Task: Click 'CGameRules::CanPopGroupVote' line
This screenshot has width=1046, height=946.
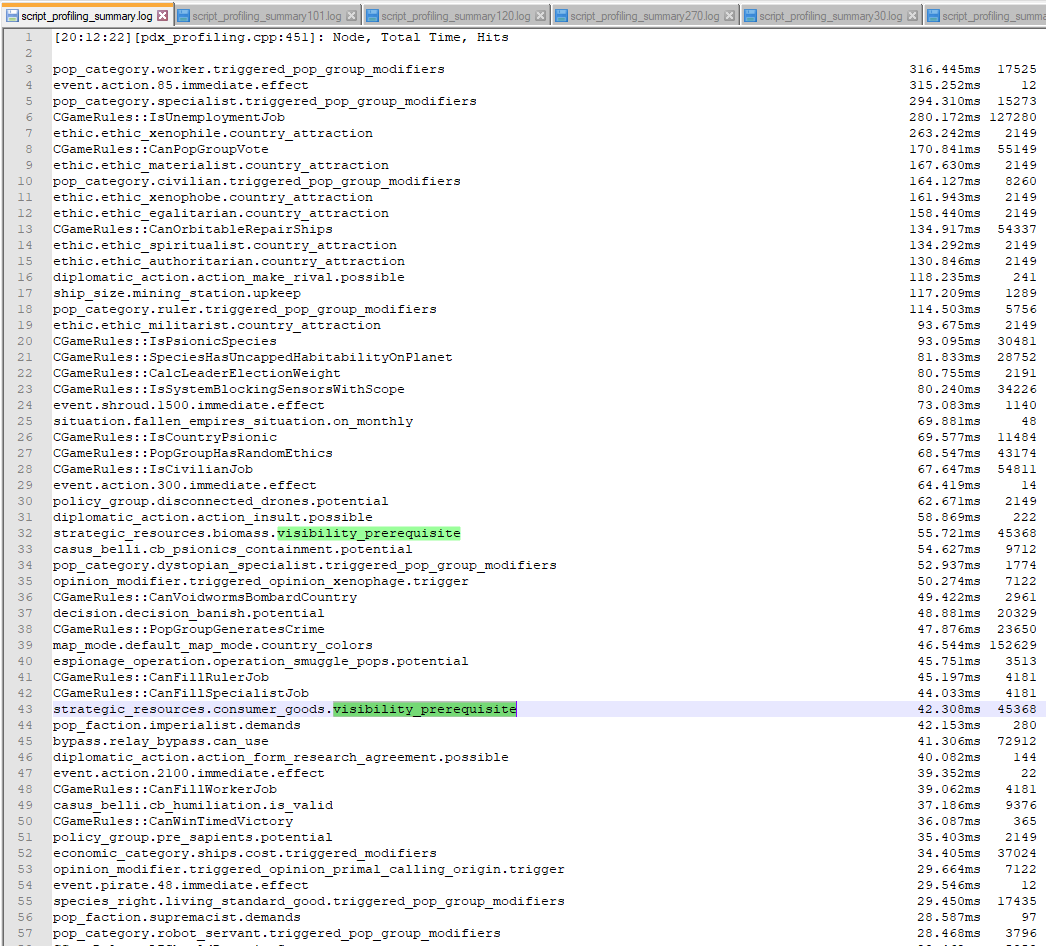Action: click(x=161, y=149)
